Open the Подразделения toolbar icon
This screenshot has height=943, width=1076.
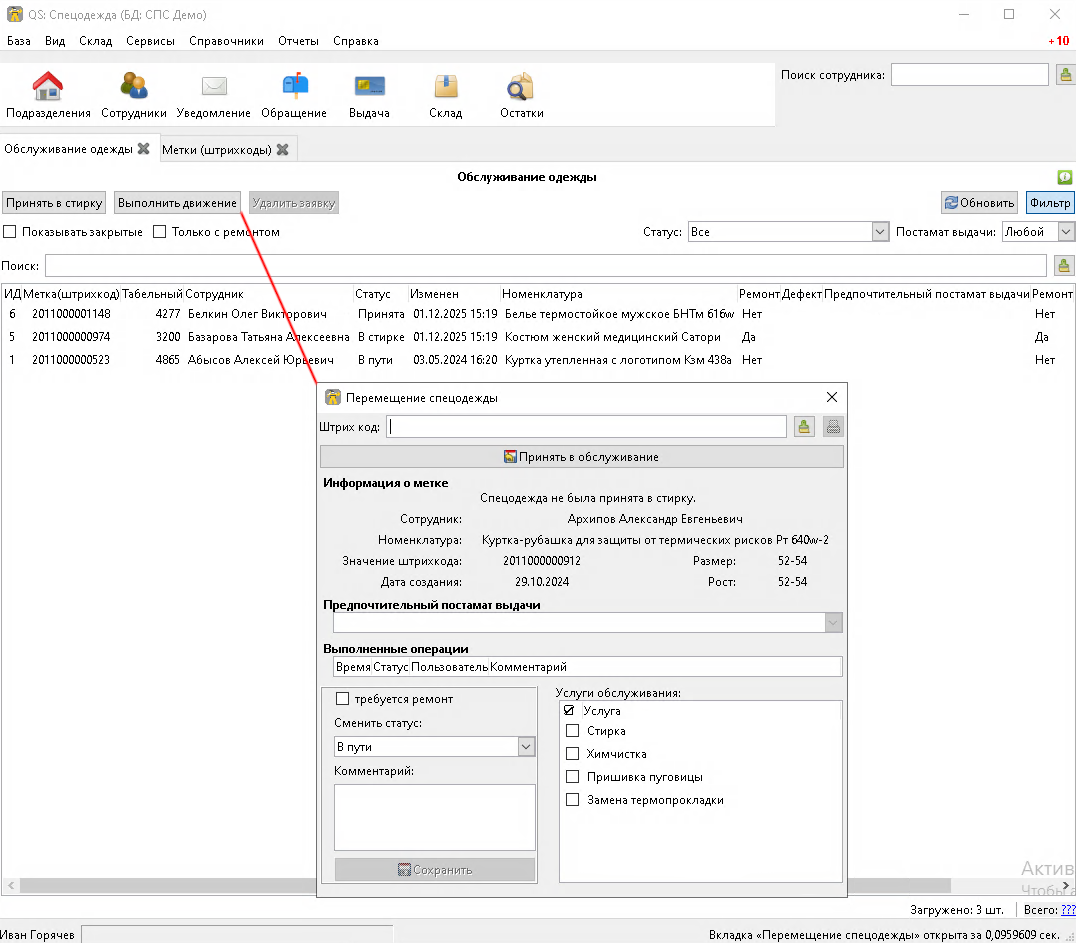coord(47,89)
